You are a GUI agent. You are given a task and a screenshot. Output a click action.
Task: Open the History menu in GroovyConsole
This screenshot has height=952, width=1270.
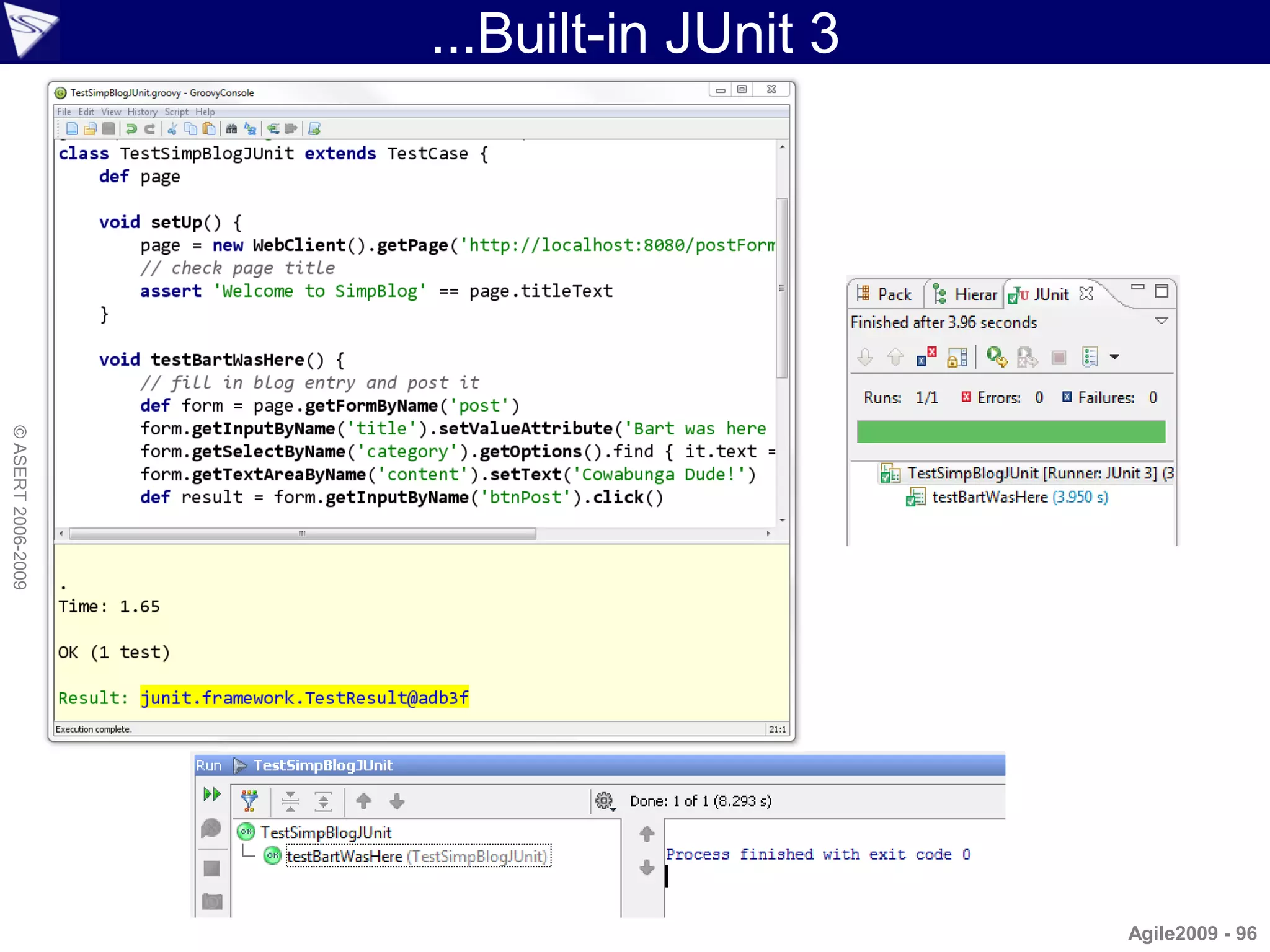(x=142, y=112)
